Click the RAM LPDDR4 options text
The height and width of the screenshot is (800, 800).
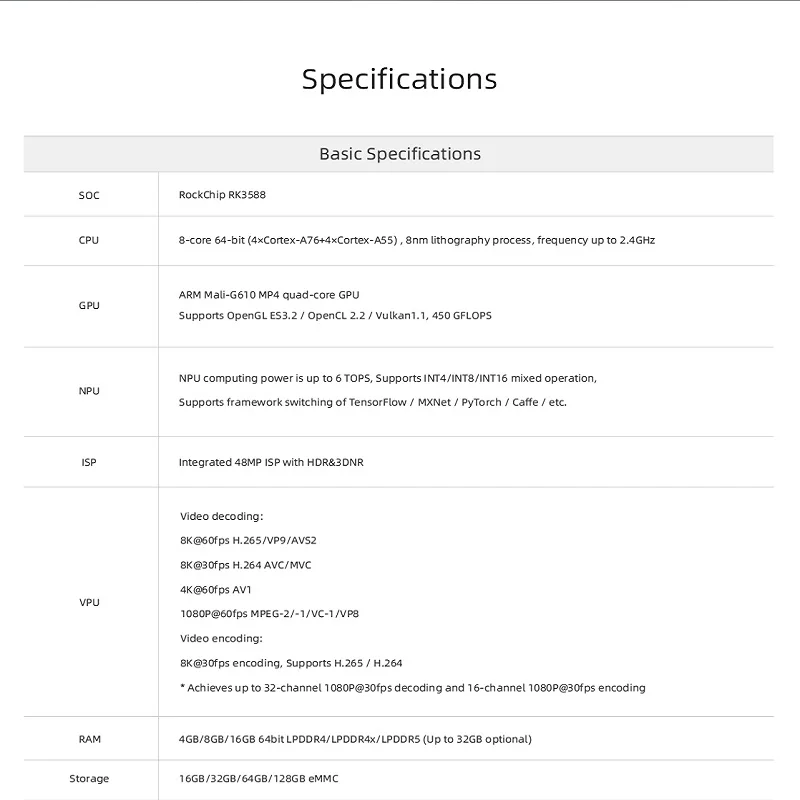click(355, 739)
